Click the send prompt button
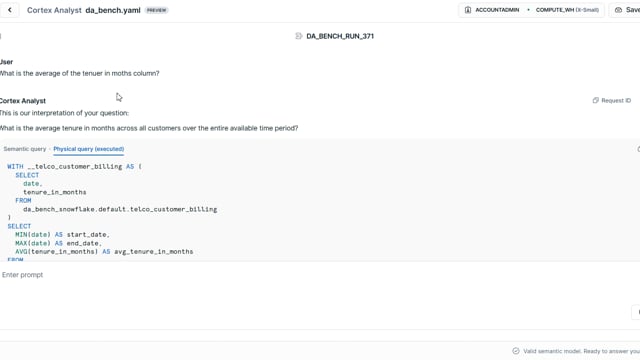 [637, 312]
